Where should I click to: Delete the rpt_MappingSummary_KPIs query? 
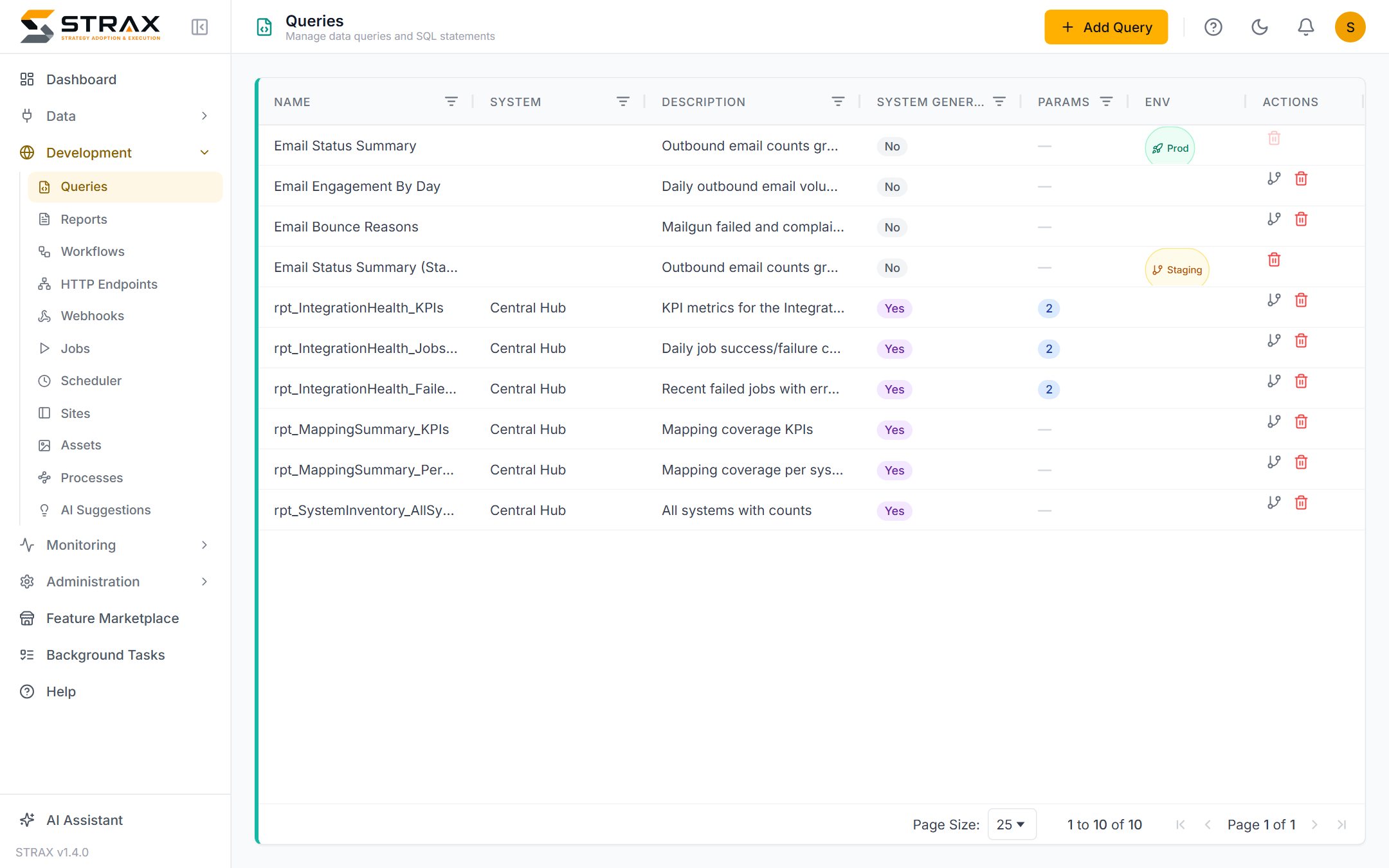coord(1301,422)
